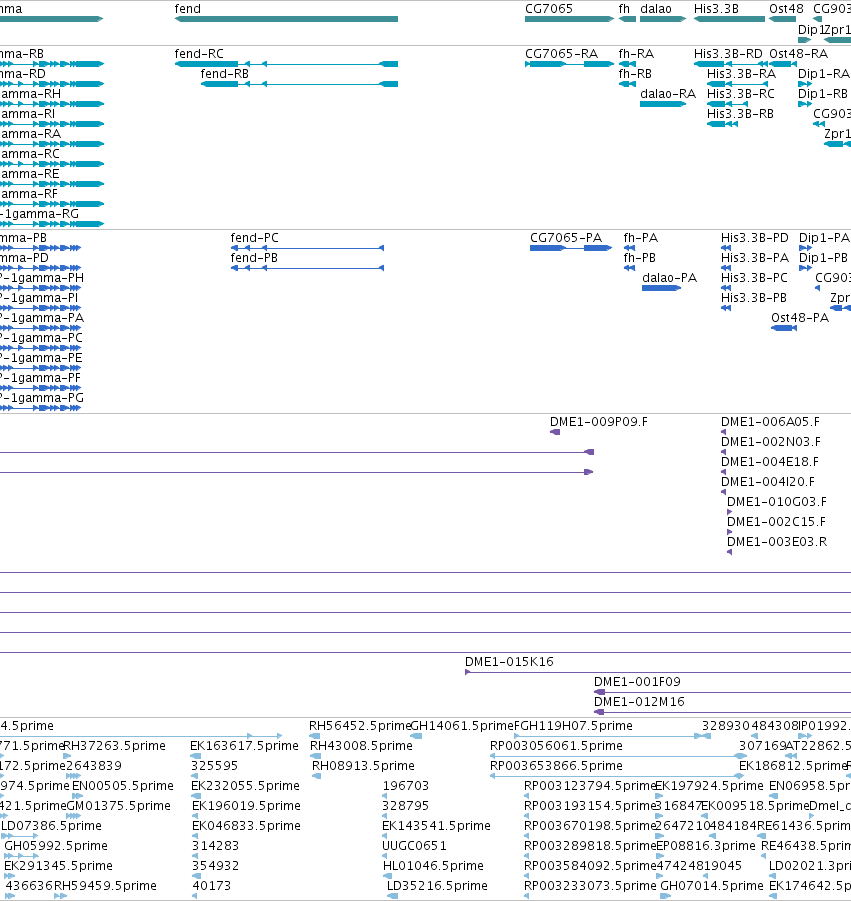Click the DME1-009P09.F feature

click(x=555, y=432)
